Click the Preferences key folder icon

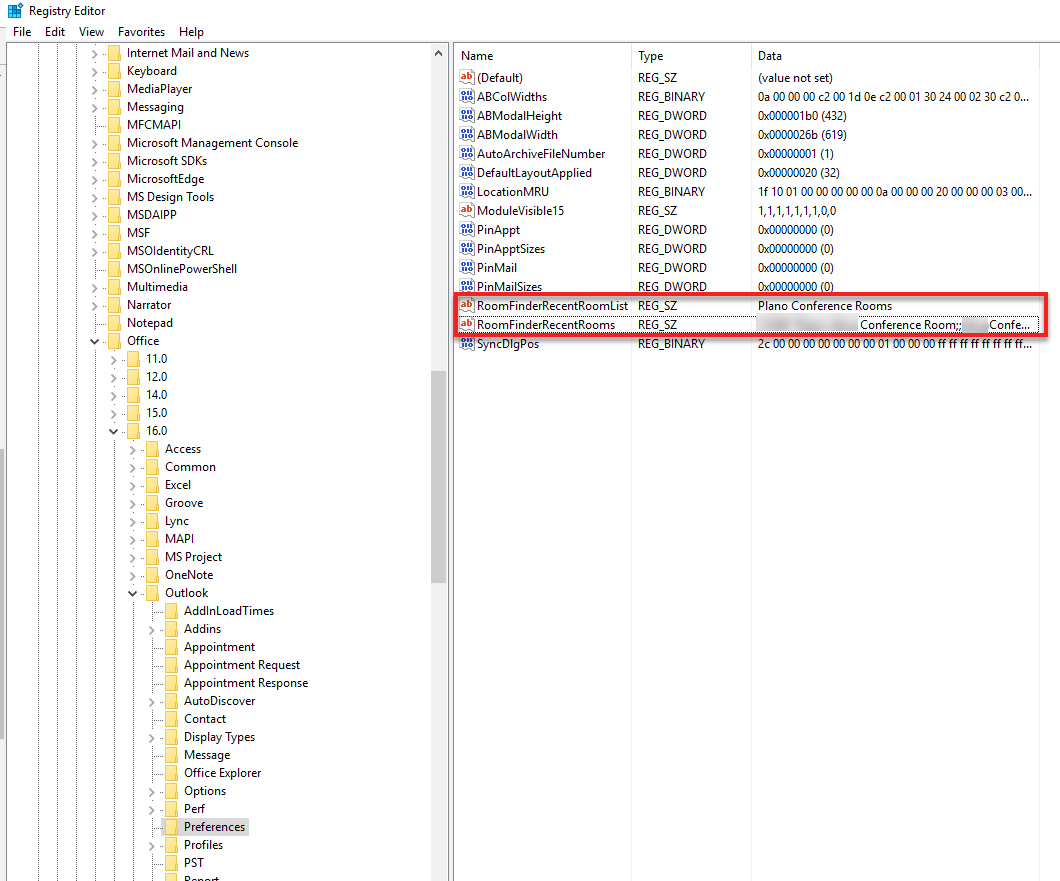pos(171,827)
